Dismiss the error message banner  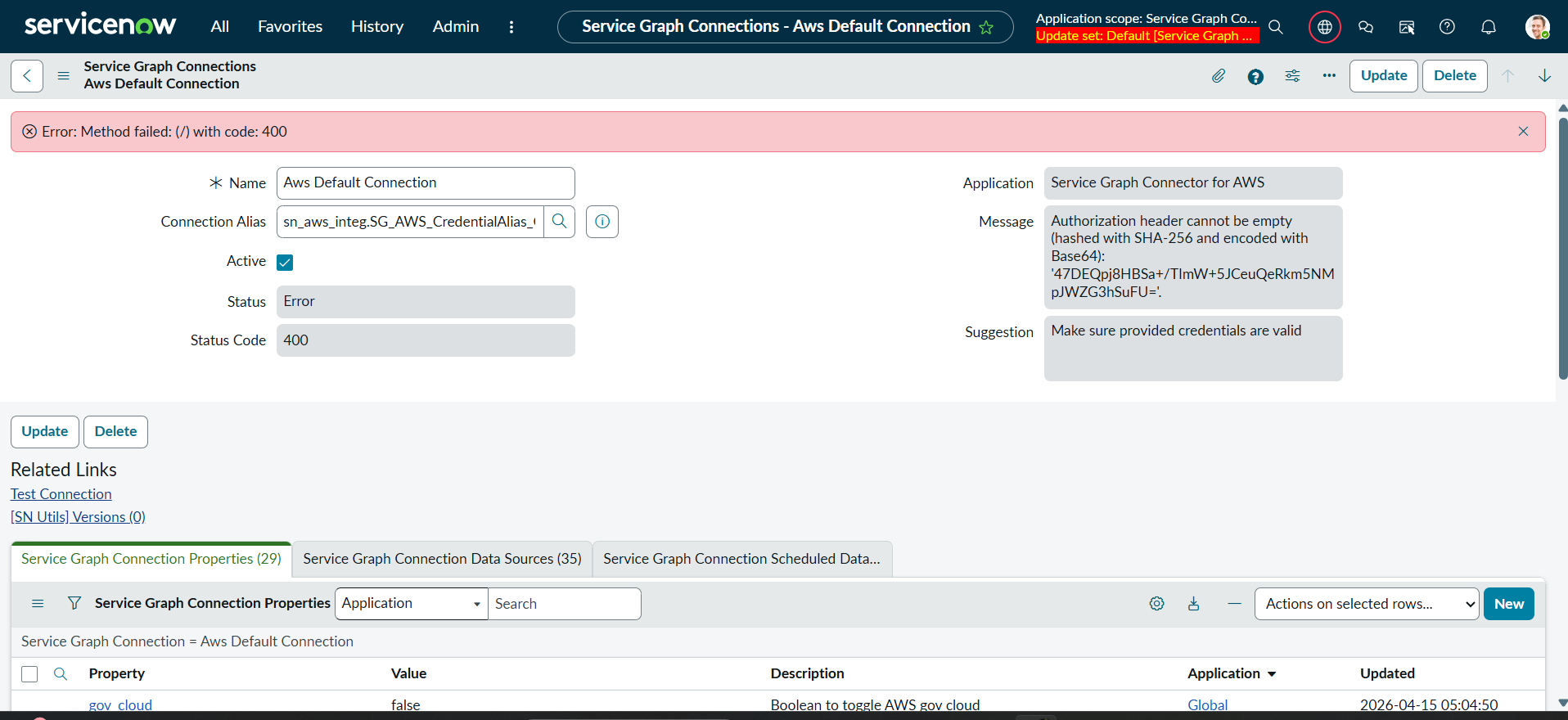tap(1523, 132)
